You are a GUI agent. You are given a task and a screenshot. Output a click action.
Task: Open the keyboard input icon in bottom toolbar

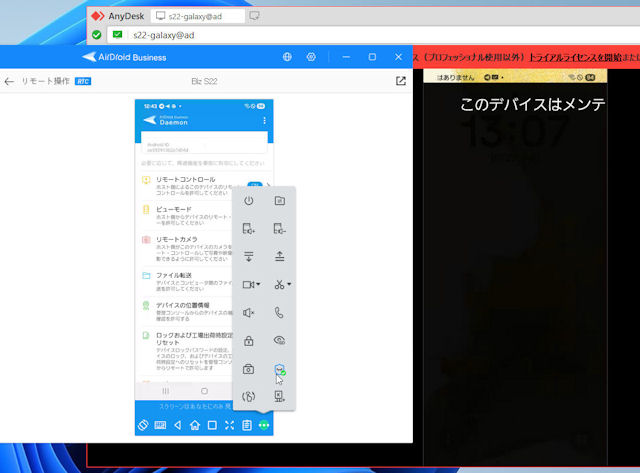pyautogui.click(x=161, y=425)
